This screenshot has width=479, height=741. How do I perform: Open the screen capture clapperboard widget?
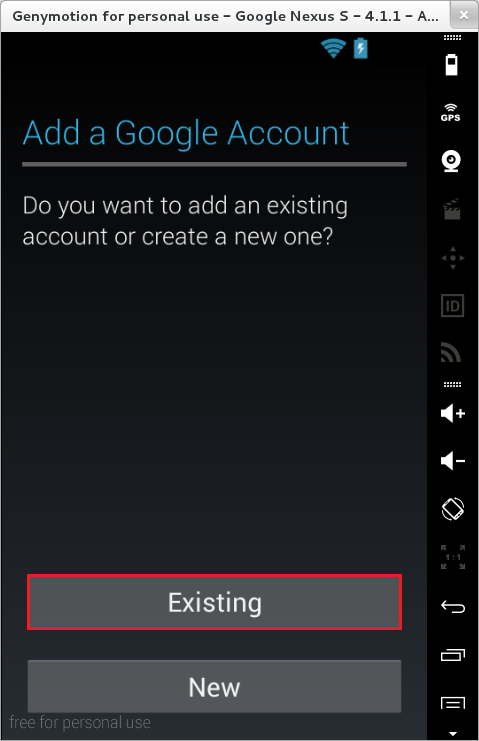point(452,209)
